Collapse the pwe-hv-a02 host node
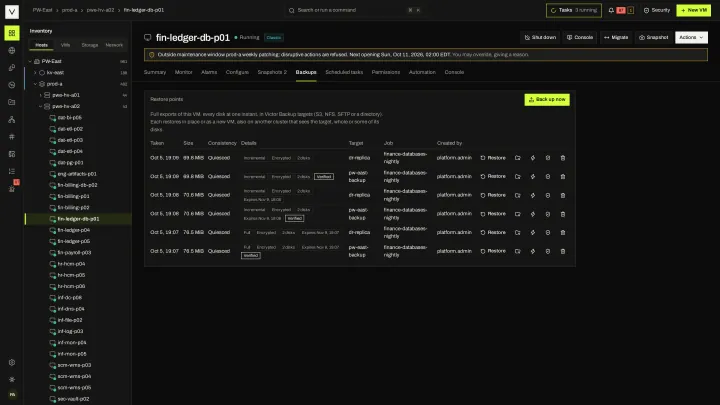 [x=40, y=106]
